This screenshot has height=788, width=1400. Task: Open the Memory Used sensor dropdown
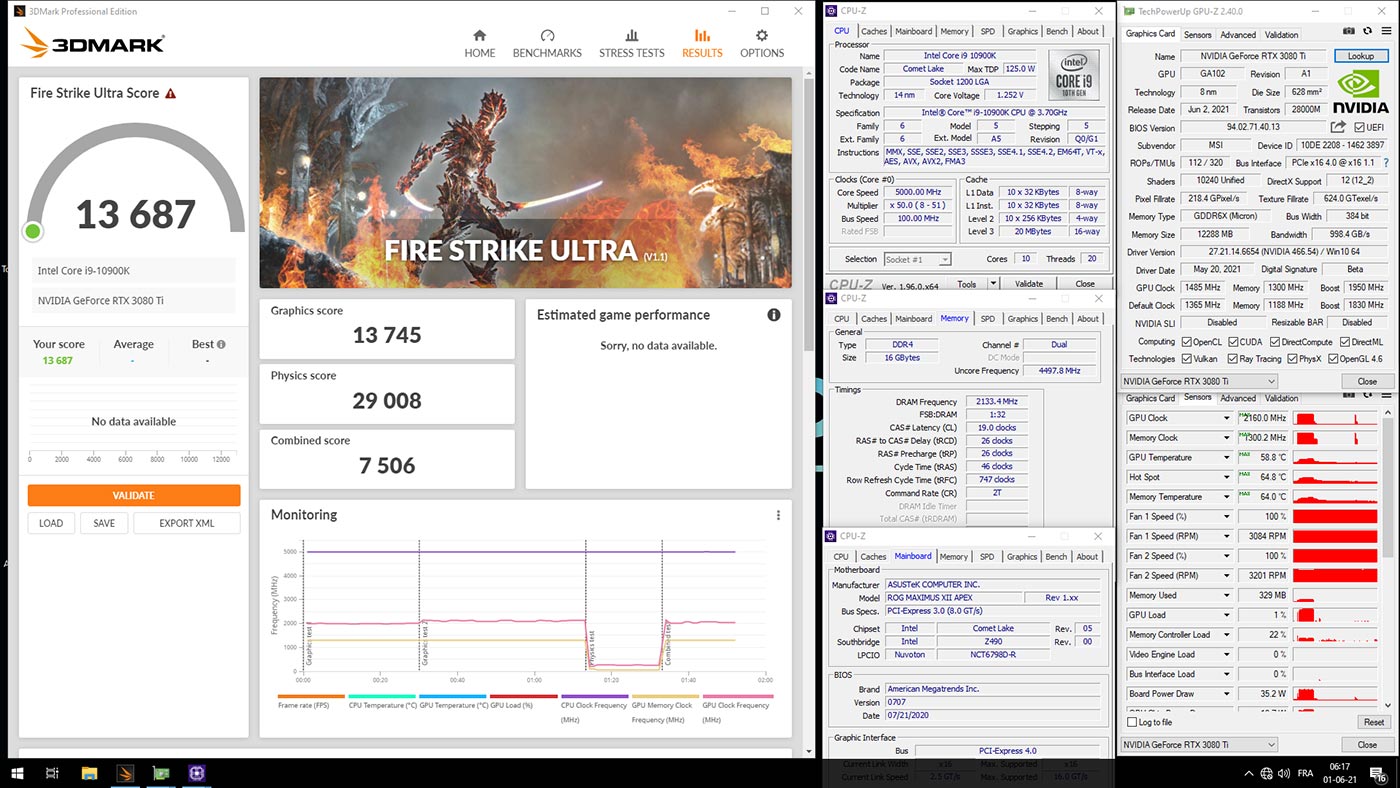pos(1227,595)
